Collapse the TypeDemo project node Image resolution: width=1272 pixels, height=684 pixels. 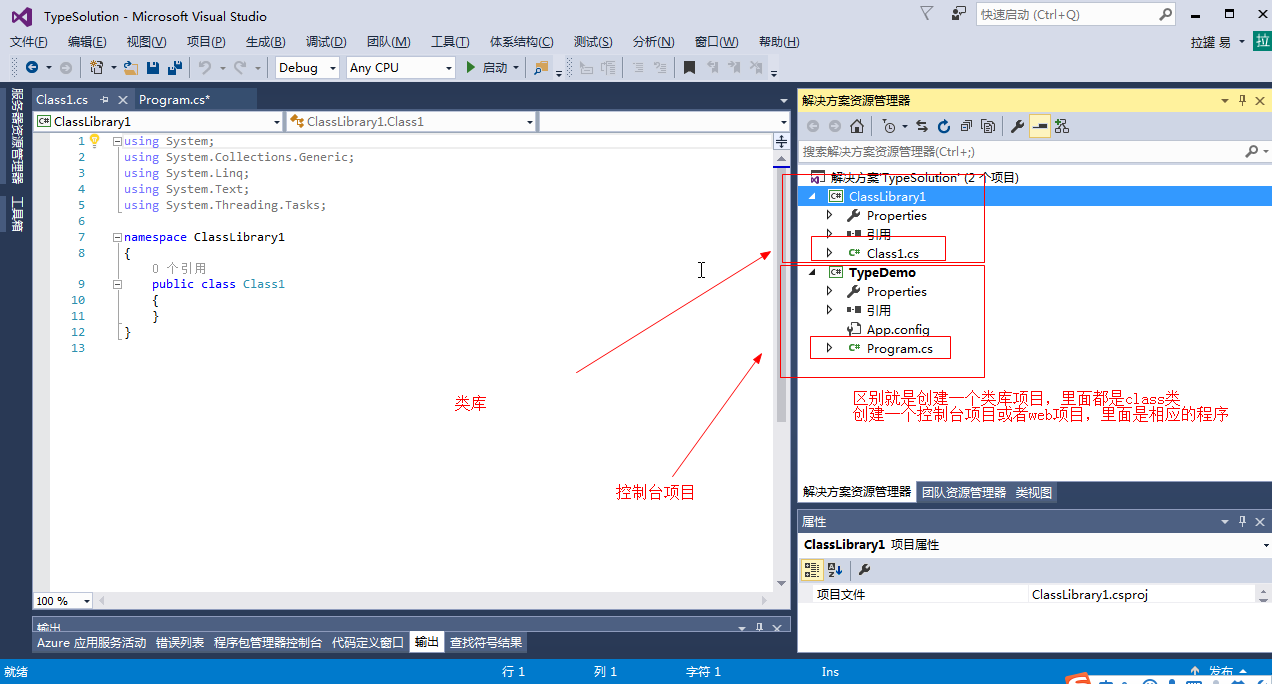(812, 273)
